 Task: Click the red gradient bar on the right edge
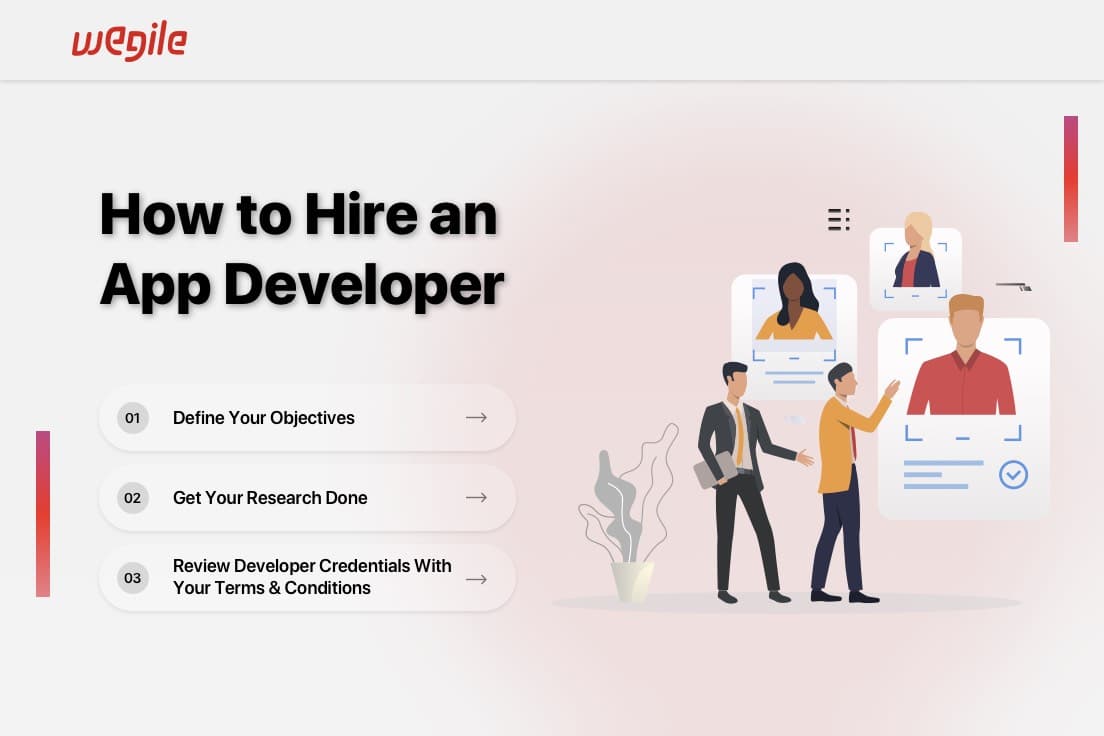1070,180
